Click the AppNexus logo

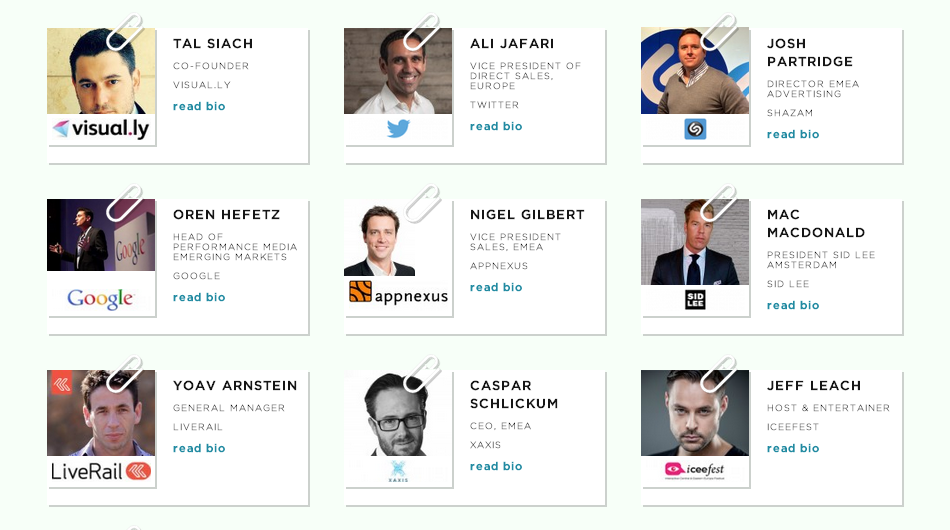tap(398, 293)
